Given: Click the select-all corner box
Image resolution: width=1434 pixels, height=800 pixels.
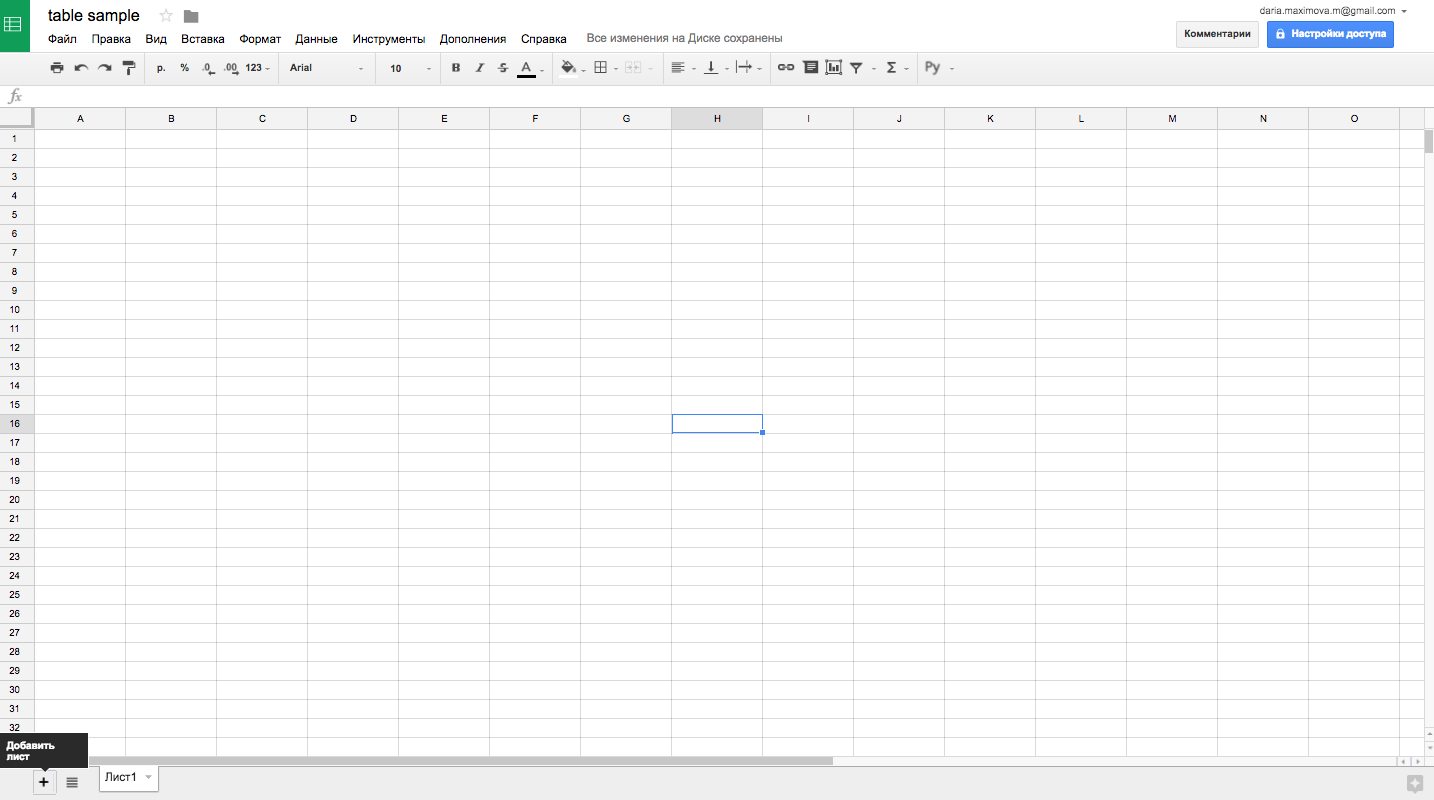Looking at the screenshot, I should (x=16, y=119).
